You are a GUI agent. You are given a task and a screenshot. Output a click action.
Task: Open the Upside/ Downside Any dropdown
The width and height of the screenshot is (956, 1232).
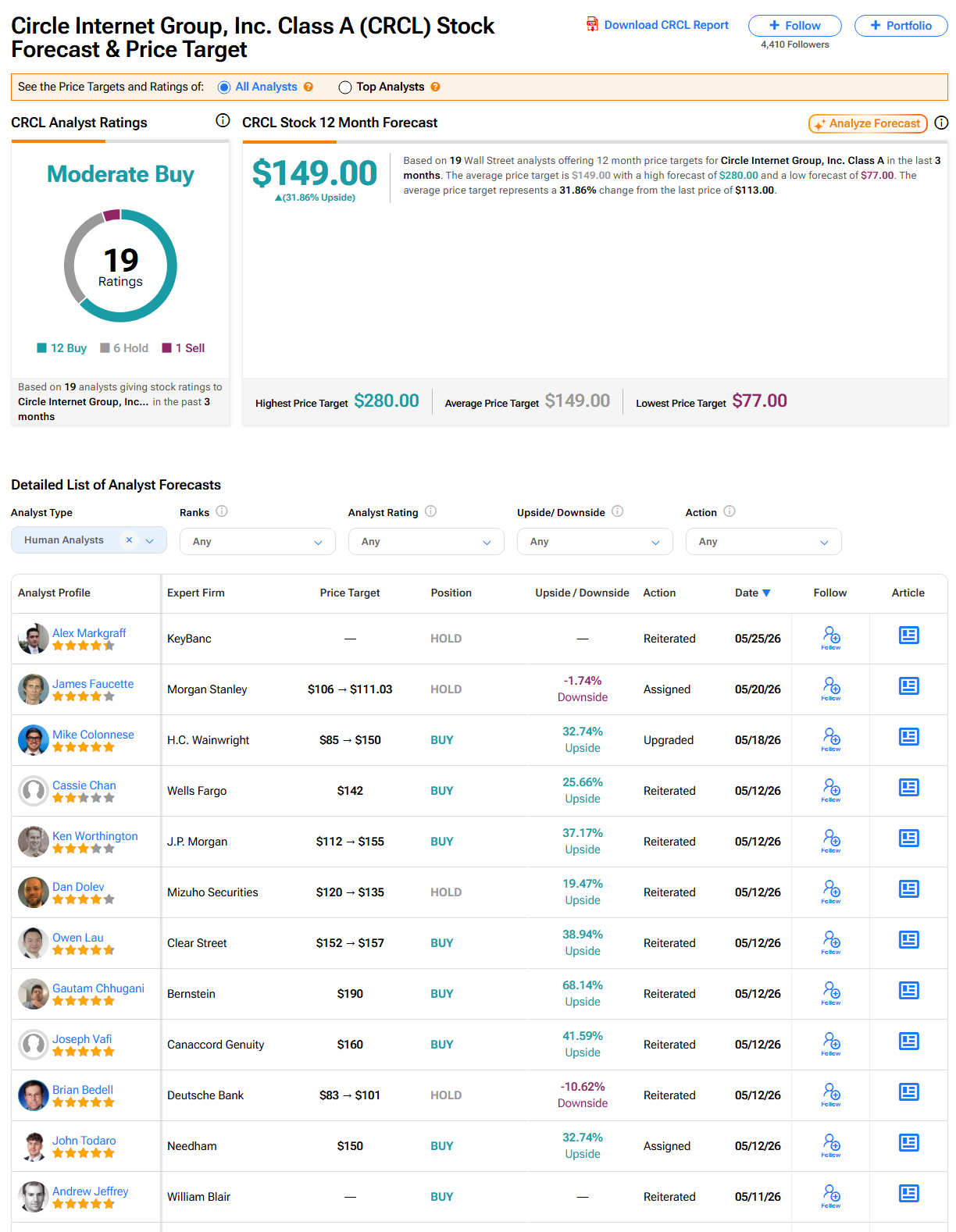(x=595, y=541)
